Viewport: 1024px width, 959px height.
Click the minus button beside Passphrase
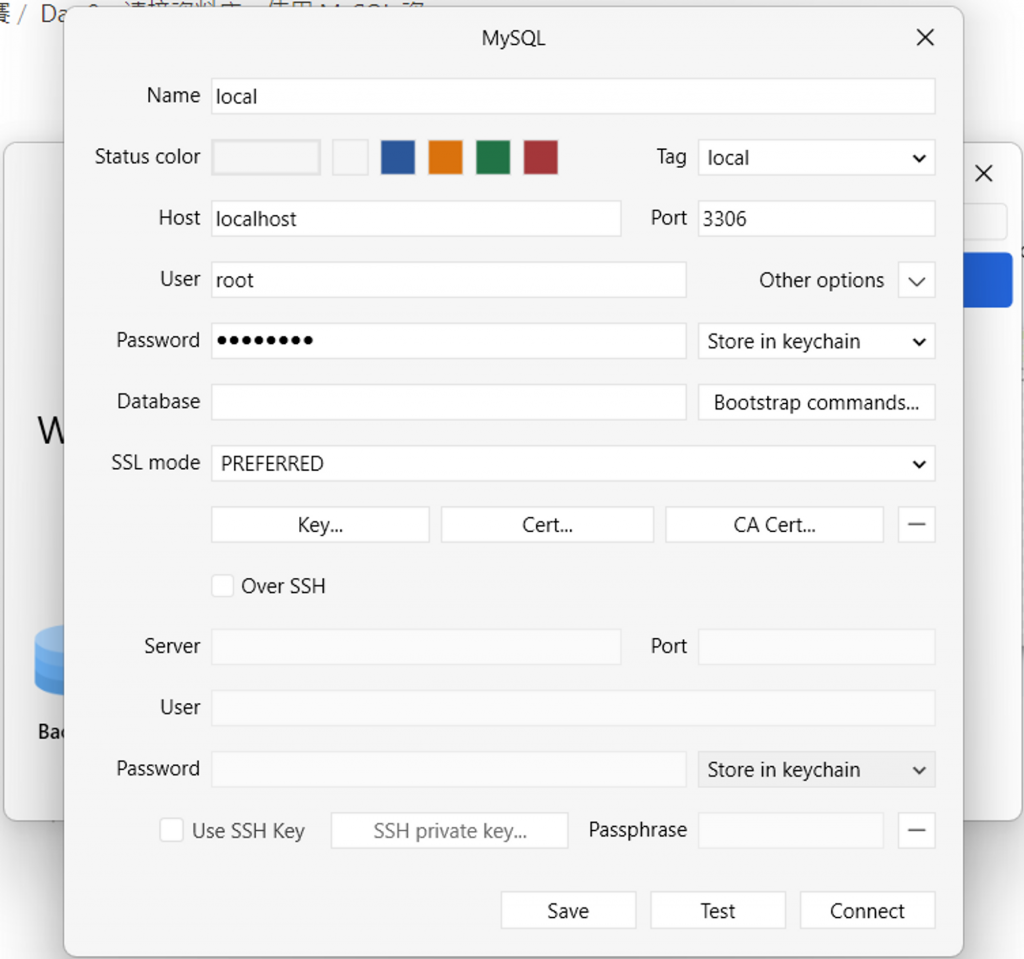point(916,830)
